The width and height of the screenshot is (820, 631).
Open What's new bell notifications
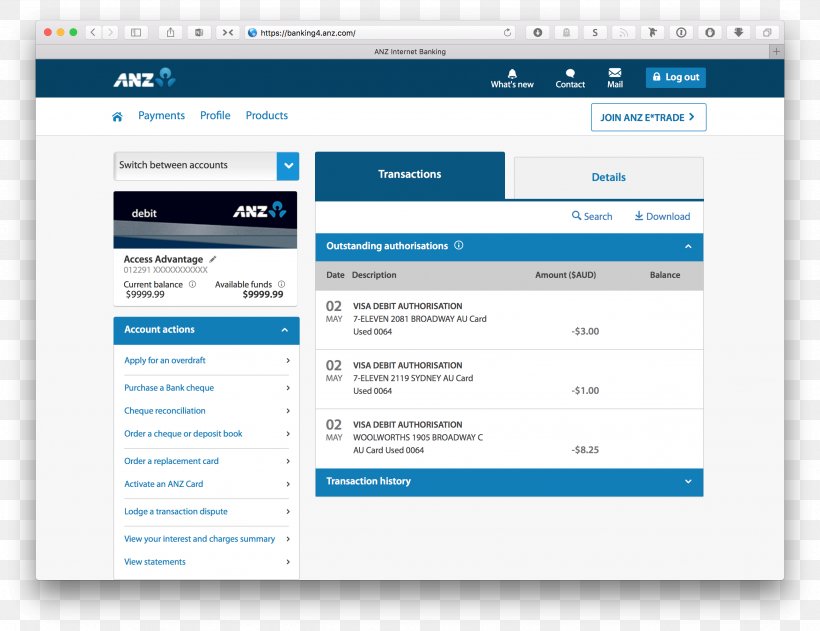(512, 78)
